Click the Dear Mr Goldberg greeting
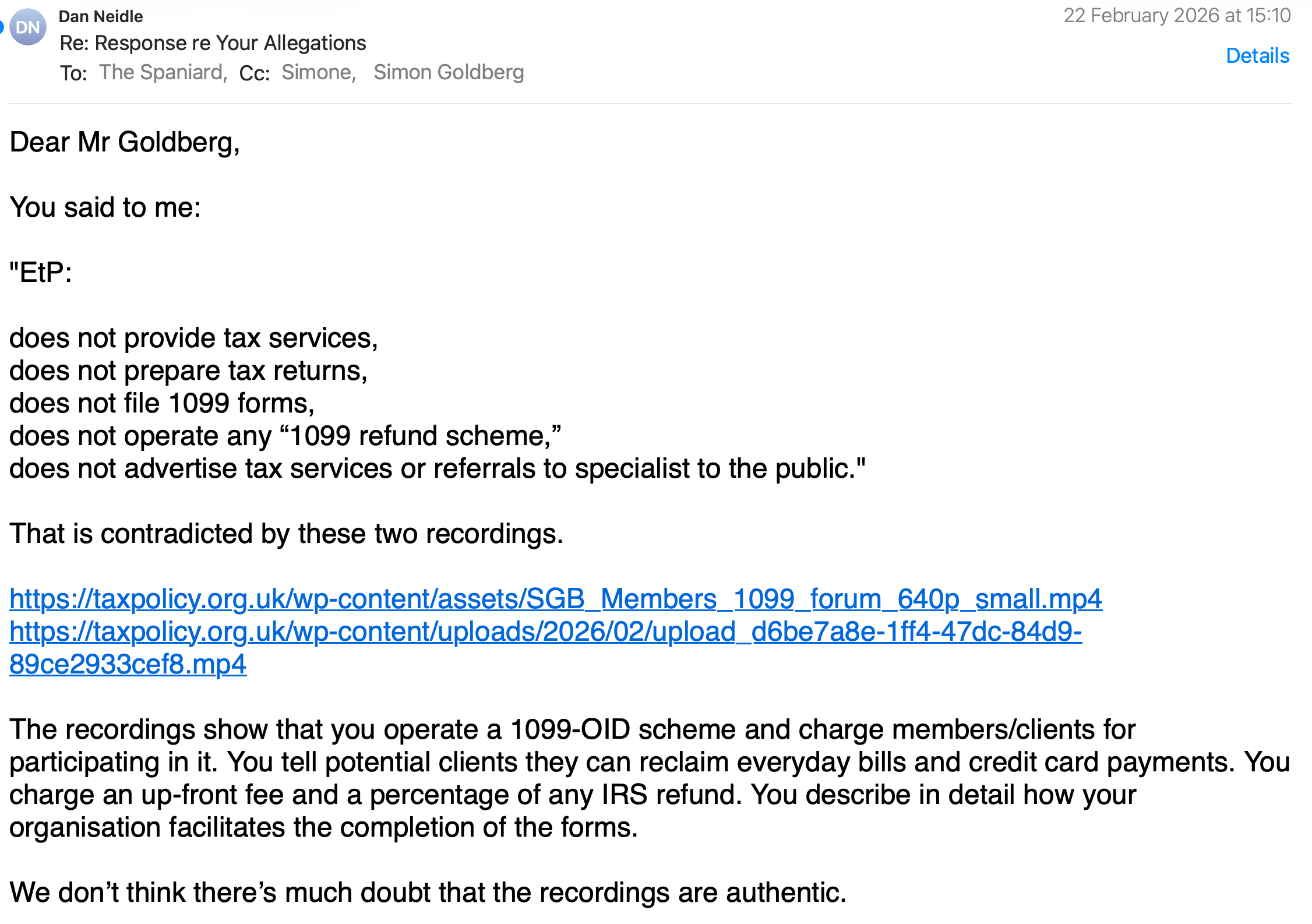The image size is (1312, 924). [x=125, y=142]
